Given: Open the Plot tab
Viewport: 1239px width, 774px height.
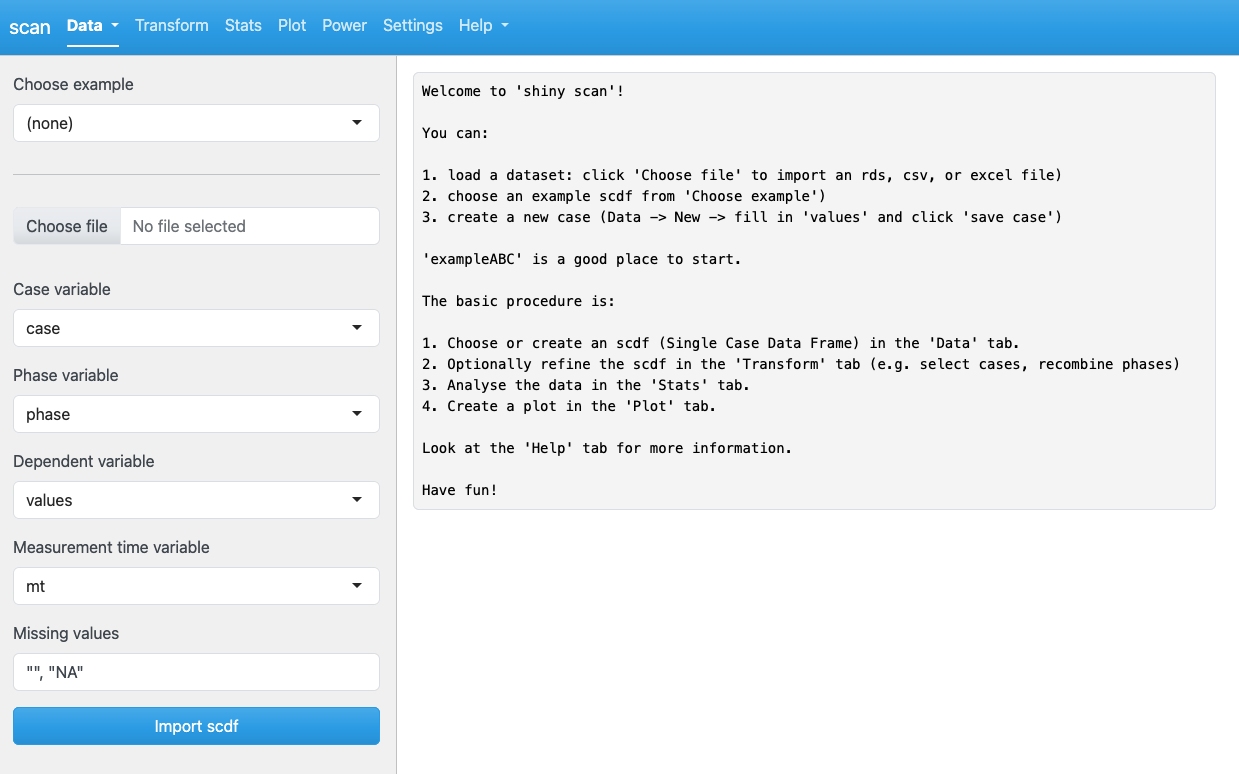Looking at the screenshot, I should point(292,26).
